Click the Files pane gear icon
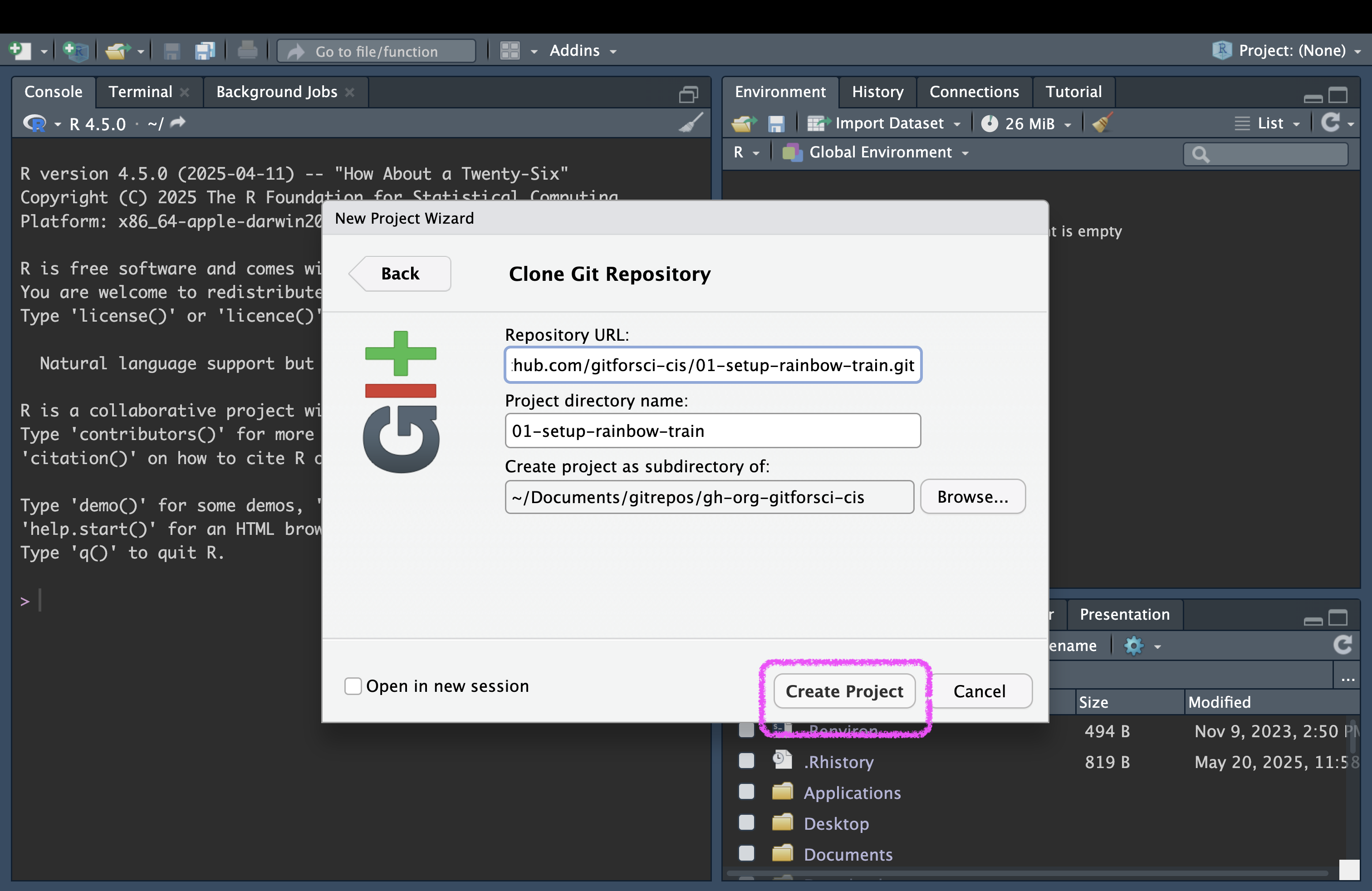This screenshot has width=1372, height=891. click(1134, 646)
